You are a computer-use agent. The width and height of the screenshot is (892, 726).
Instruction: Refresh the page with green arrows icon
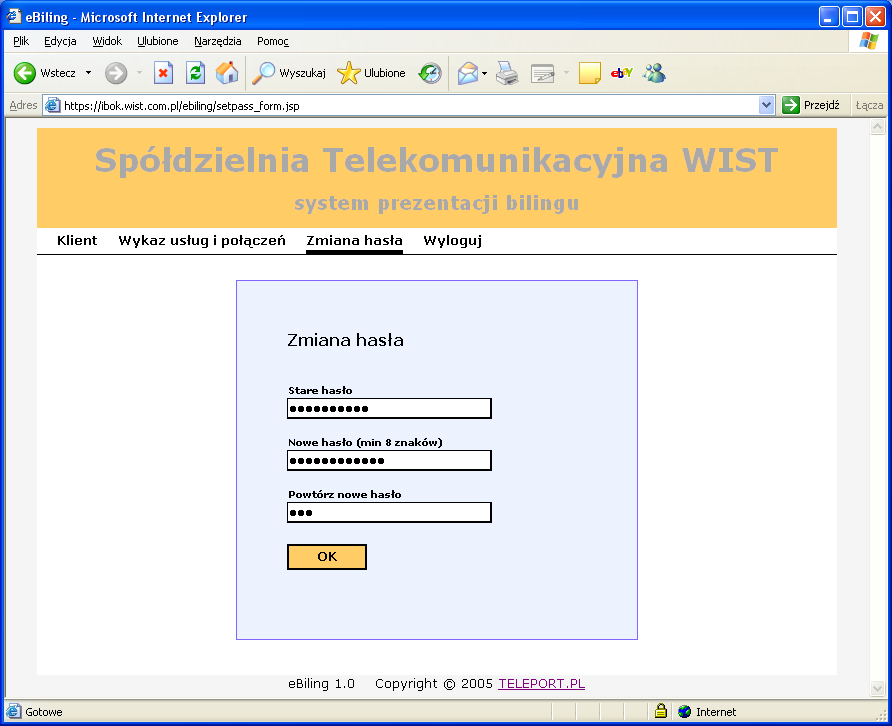pyautogui.click(x=195, y=73)
